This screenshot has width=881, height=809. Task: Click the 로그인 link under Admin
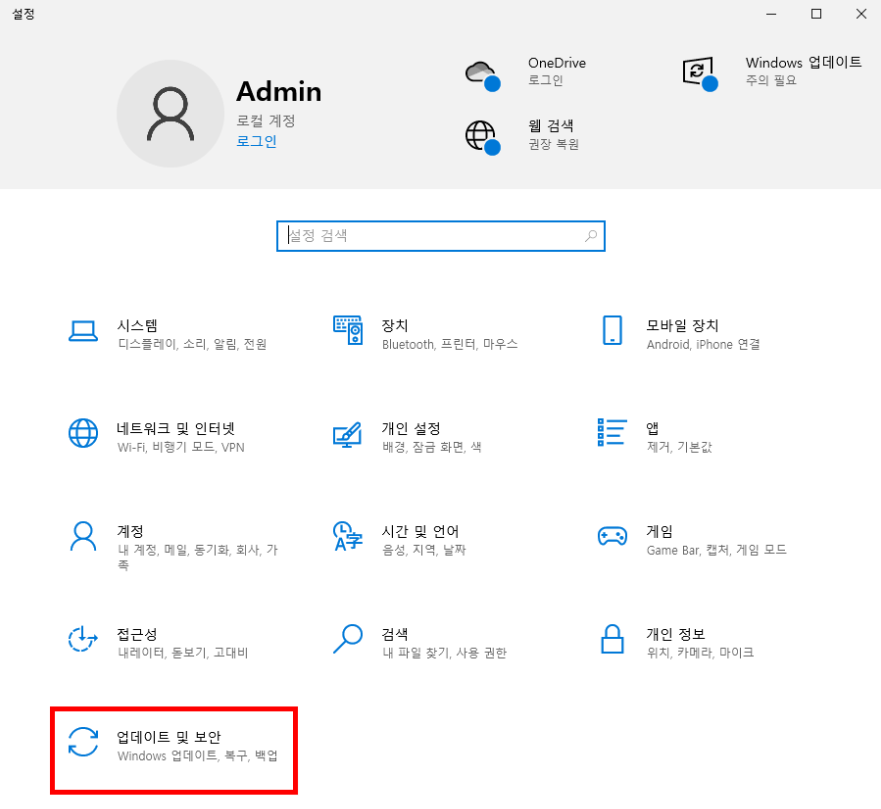click(x=256, y=141)
